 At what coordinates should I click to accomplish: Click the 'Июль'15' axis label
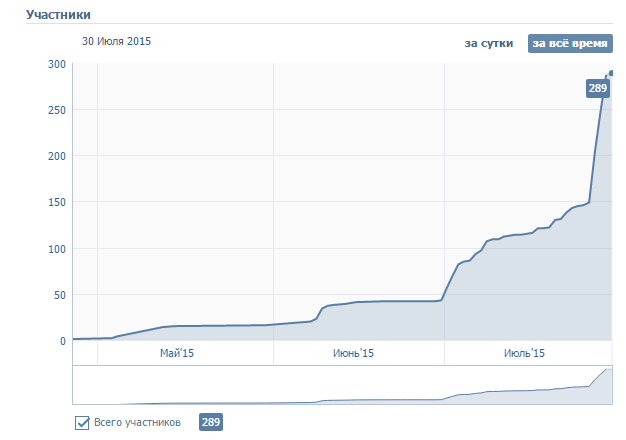point(524,353)
